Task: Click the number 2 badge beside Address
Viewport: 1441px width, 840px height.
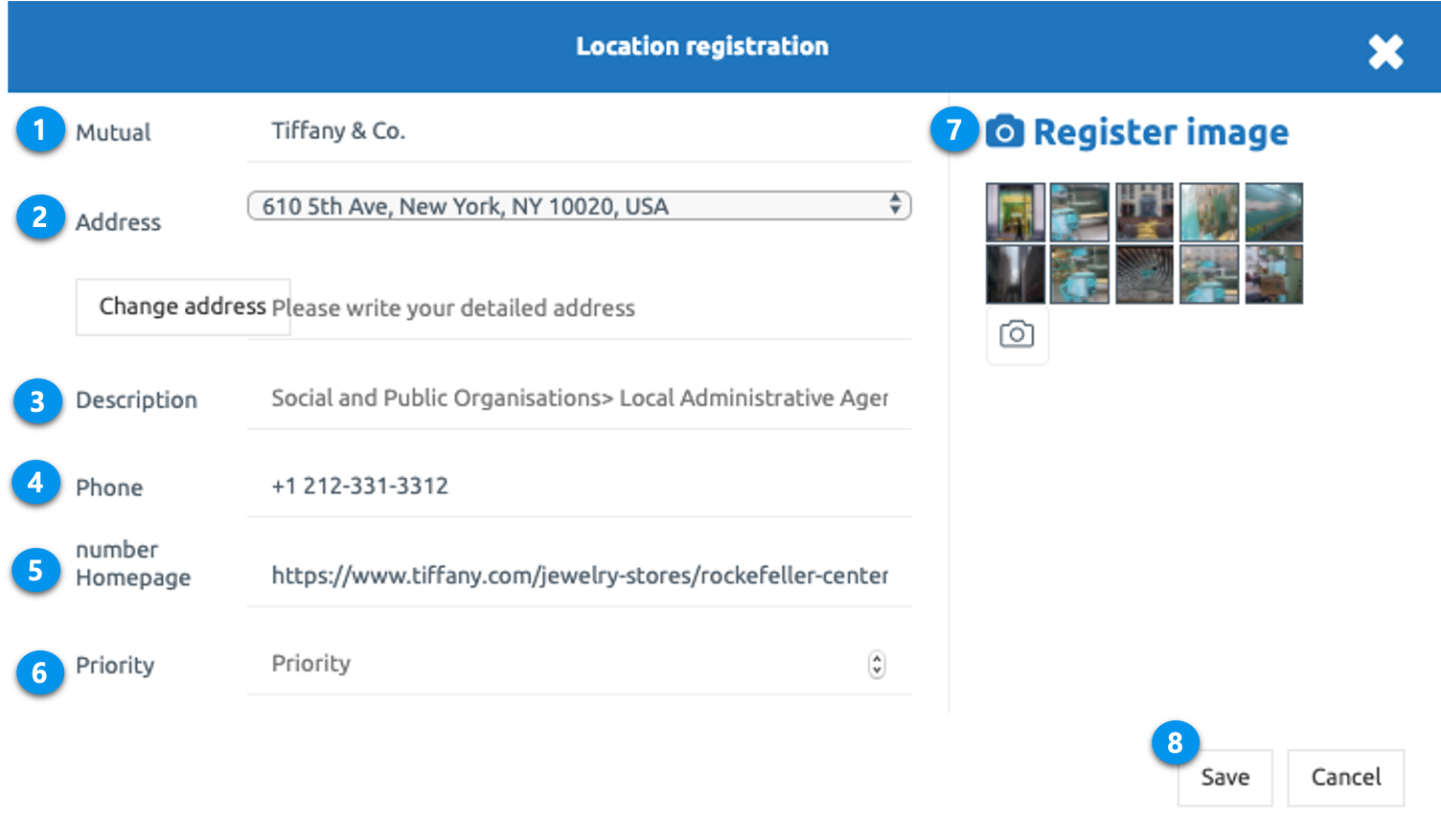Action: pos(40,217)
